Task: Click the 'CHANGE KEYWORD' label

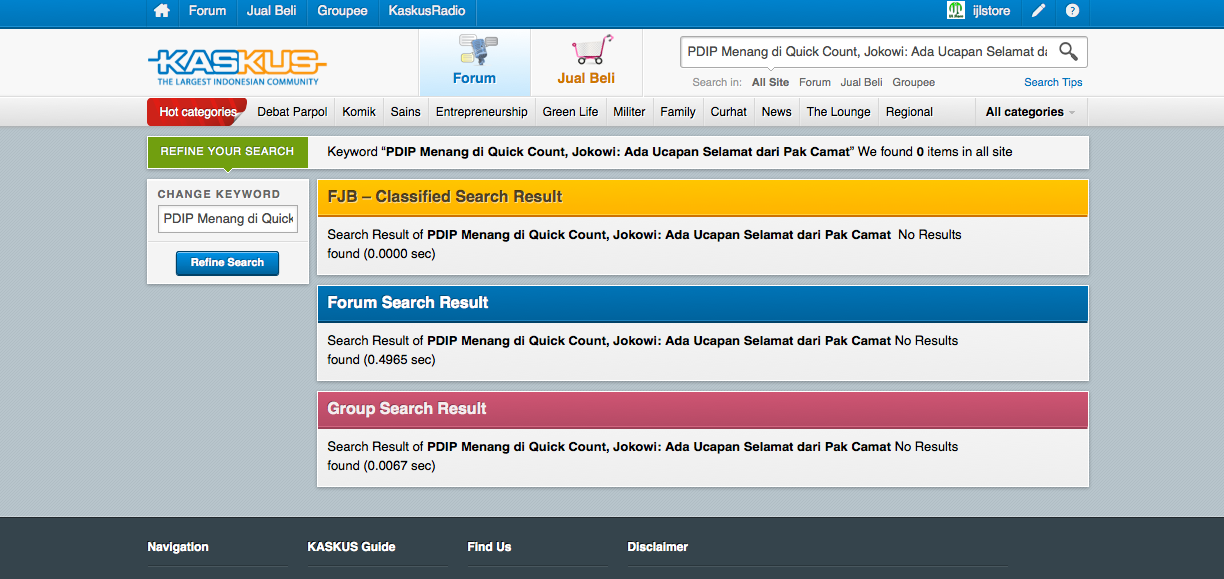Action: (219, 194)
